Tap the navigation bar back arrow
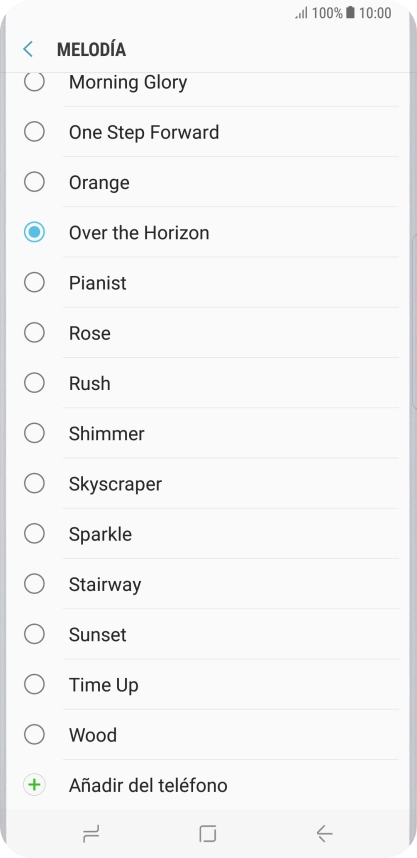Screen dimensions: 417x858 (325, 834)
